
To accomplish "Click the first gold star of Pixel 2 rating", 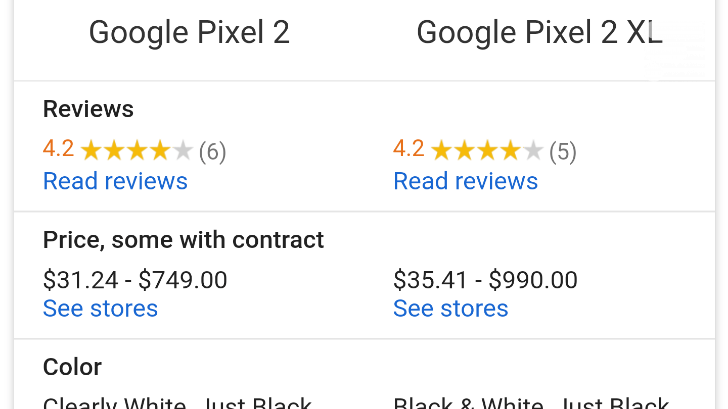I will click(91, 151).
